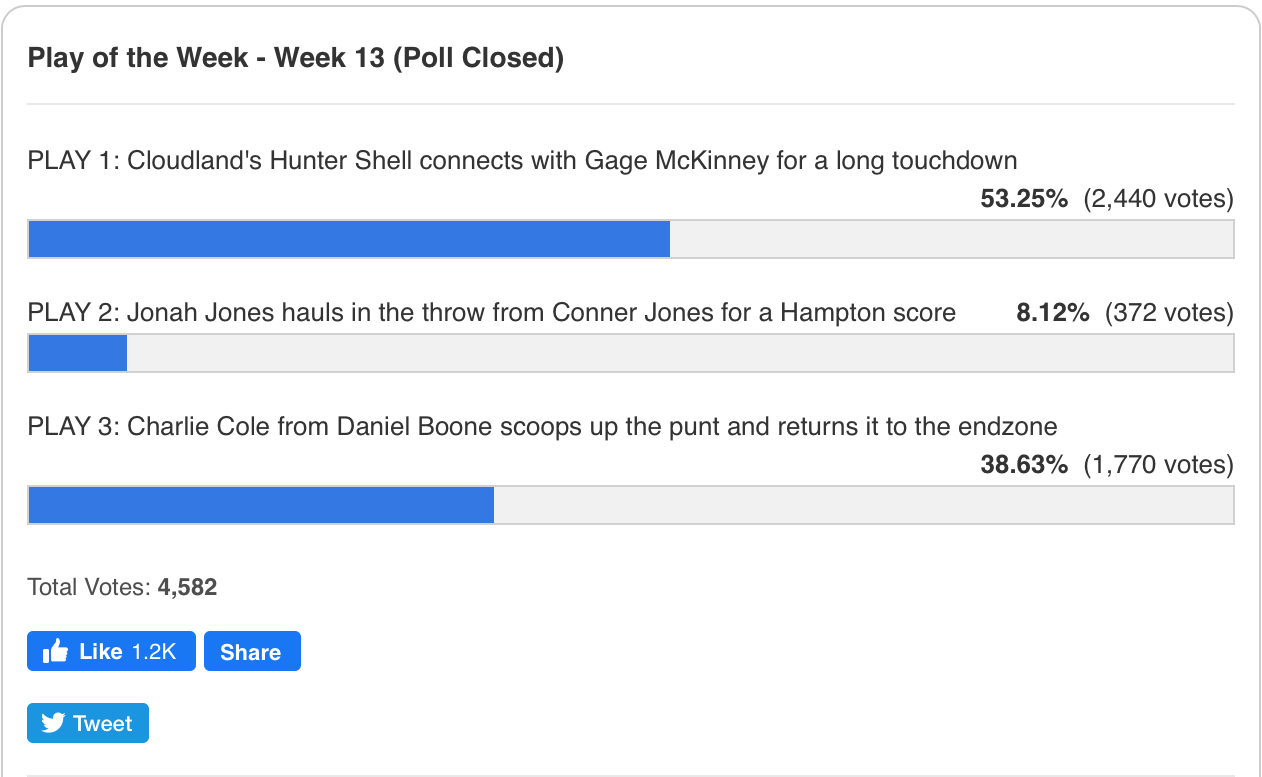
Task: Click the Facebook thumbs-up icon
Action: (55, 652)
